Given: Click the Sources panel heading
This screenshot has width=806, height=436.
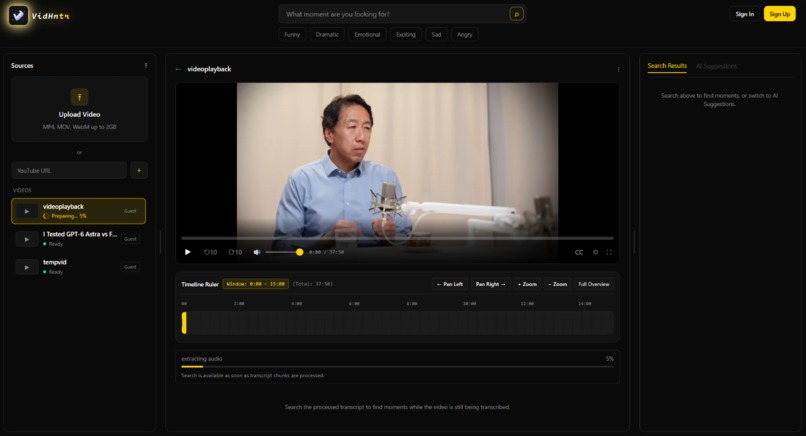Looking at the screenshot, I should (x=22, y=66).
